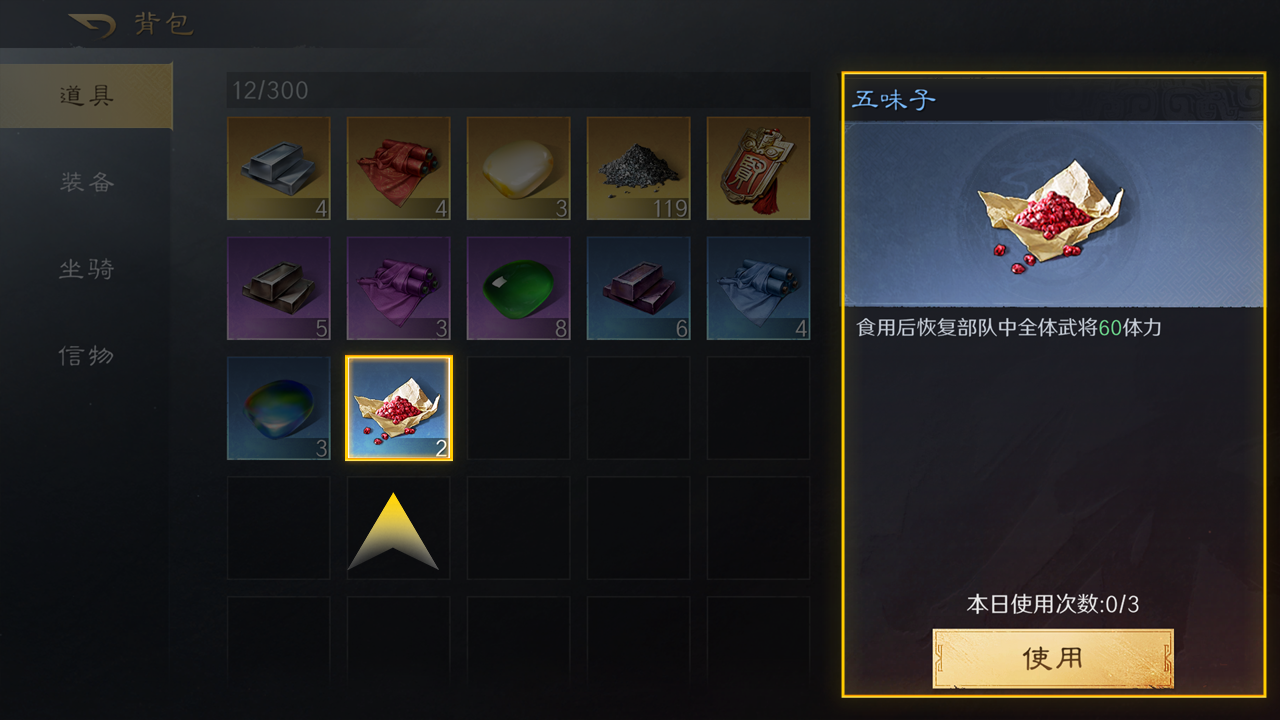Click the back arrow next to 背包
Screen dimensions: 1280x720
92,26
